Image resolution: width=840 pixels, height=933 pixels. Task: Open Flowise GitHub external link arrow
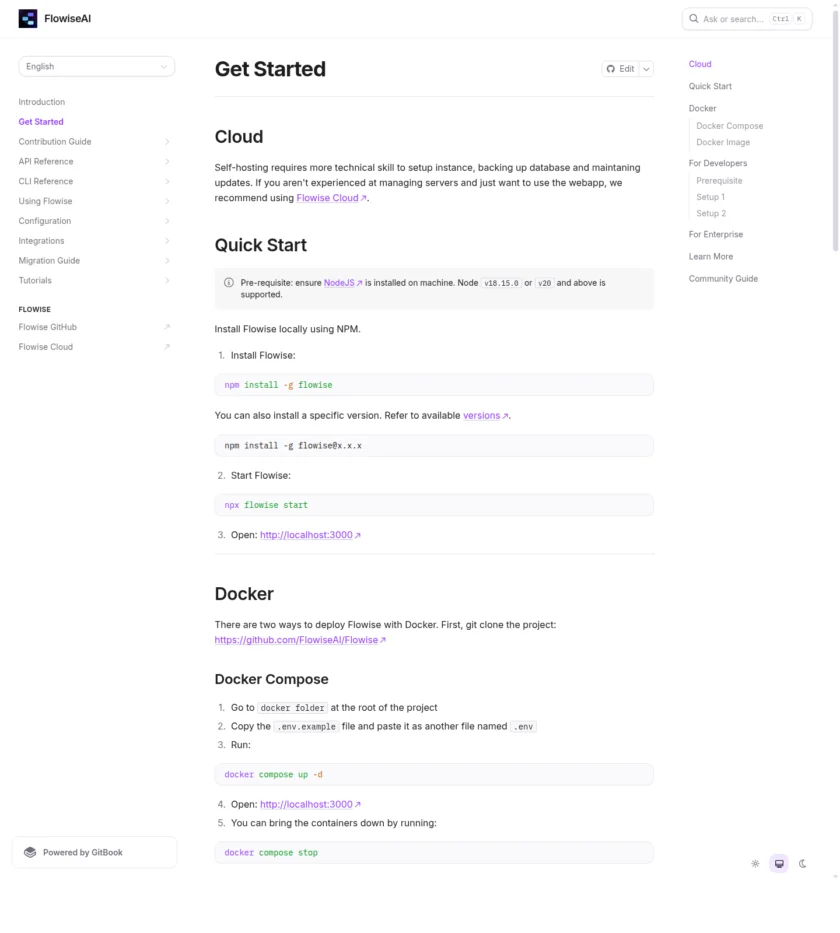(167, 327)
